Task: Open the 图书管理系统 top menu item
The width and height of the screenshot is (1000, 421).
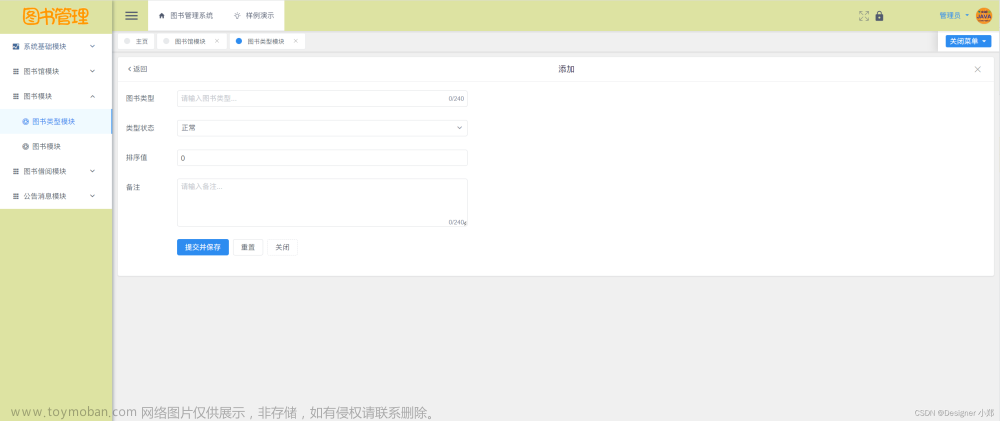Action: coord(186,15)
